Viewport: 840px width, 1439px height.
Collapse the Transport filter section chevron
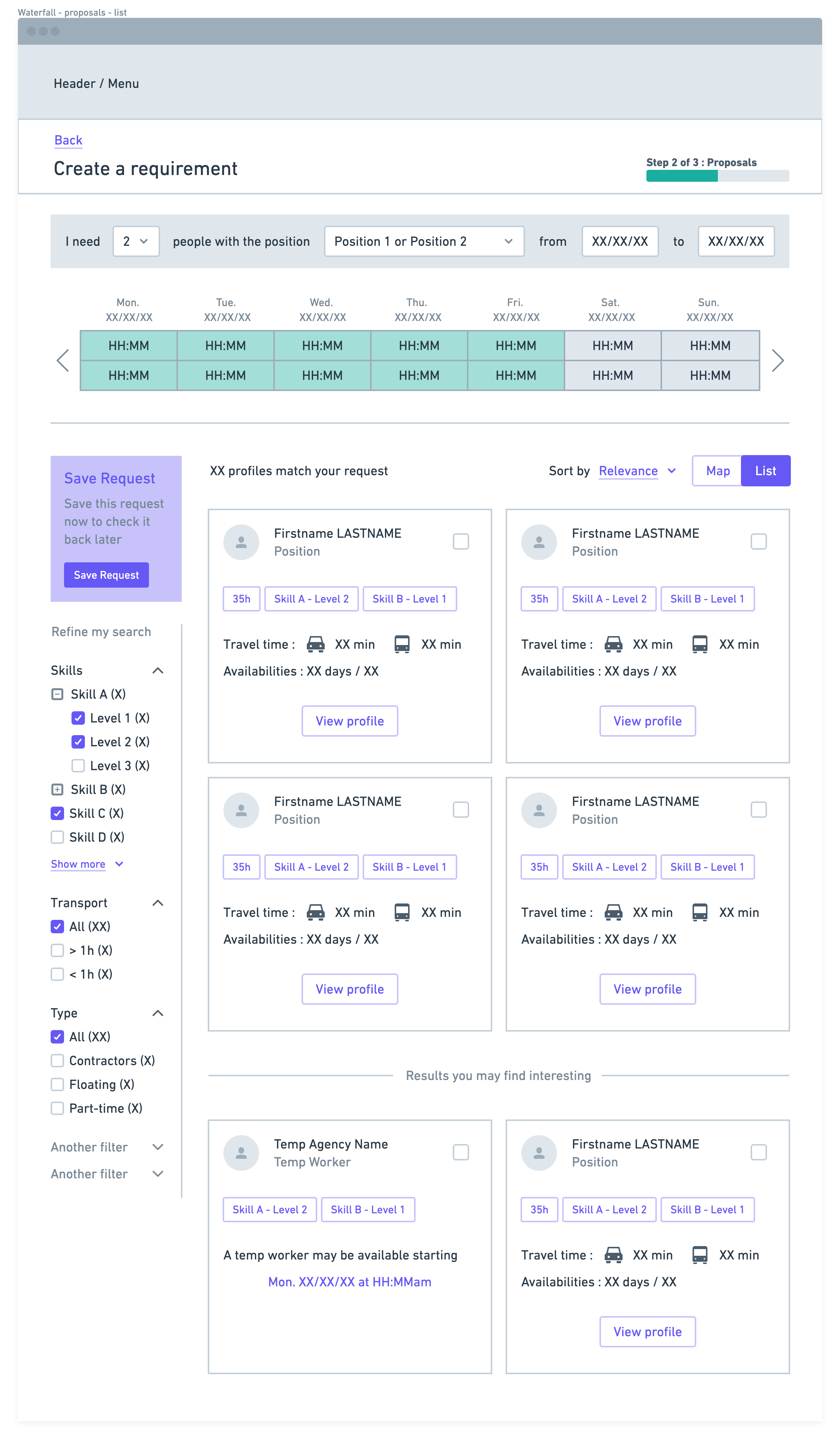[x=158, y=903]
